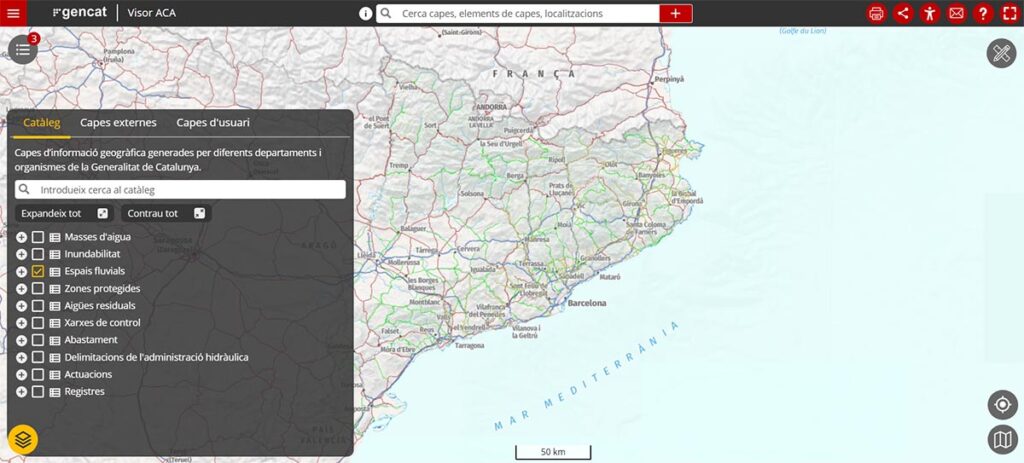Click the Andorra label on the map
The width and height of the screenshot is (1024, 463).
[x=491, y=107]
